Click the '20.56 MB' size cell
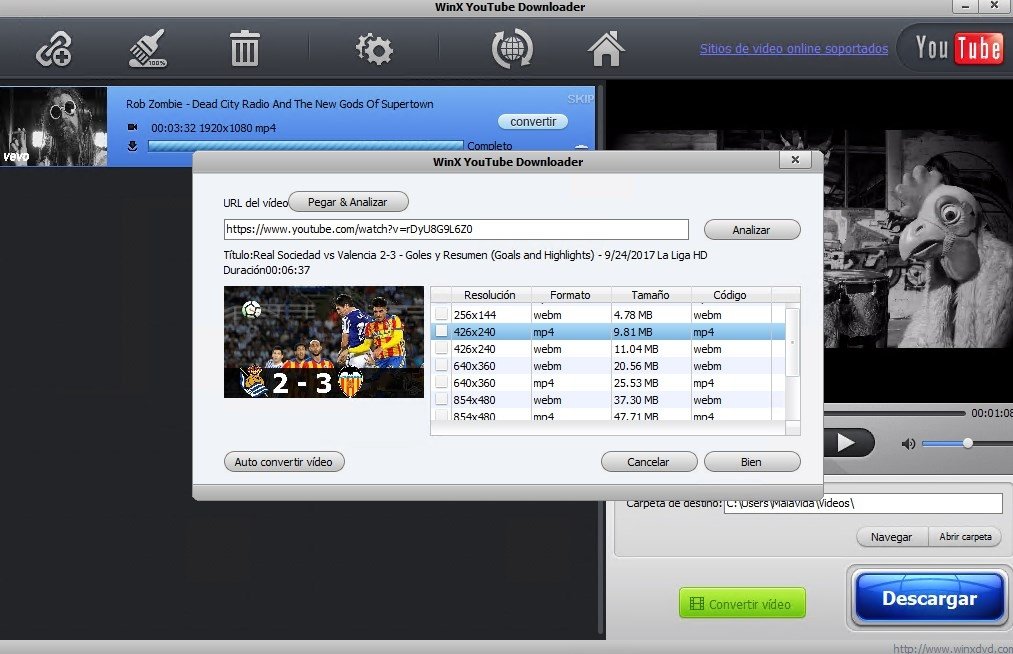Viewport: 1013px width, 654px height. click(x=651, y=366)
